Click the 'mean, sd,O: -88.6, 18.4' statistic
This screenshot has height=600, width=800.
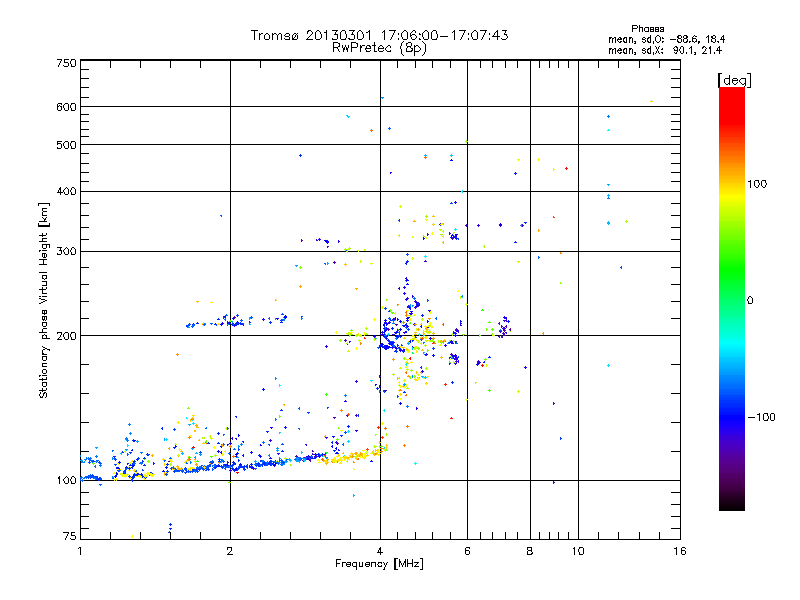tap(666, 39)
